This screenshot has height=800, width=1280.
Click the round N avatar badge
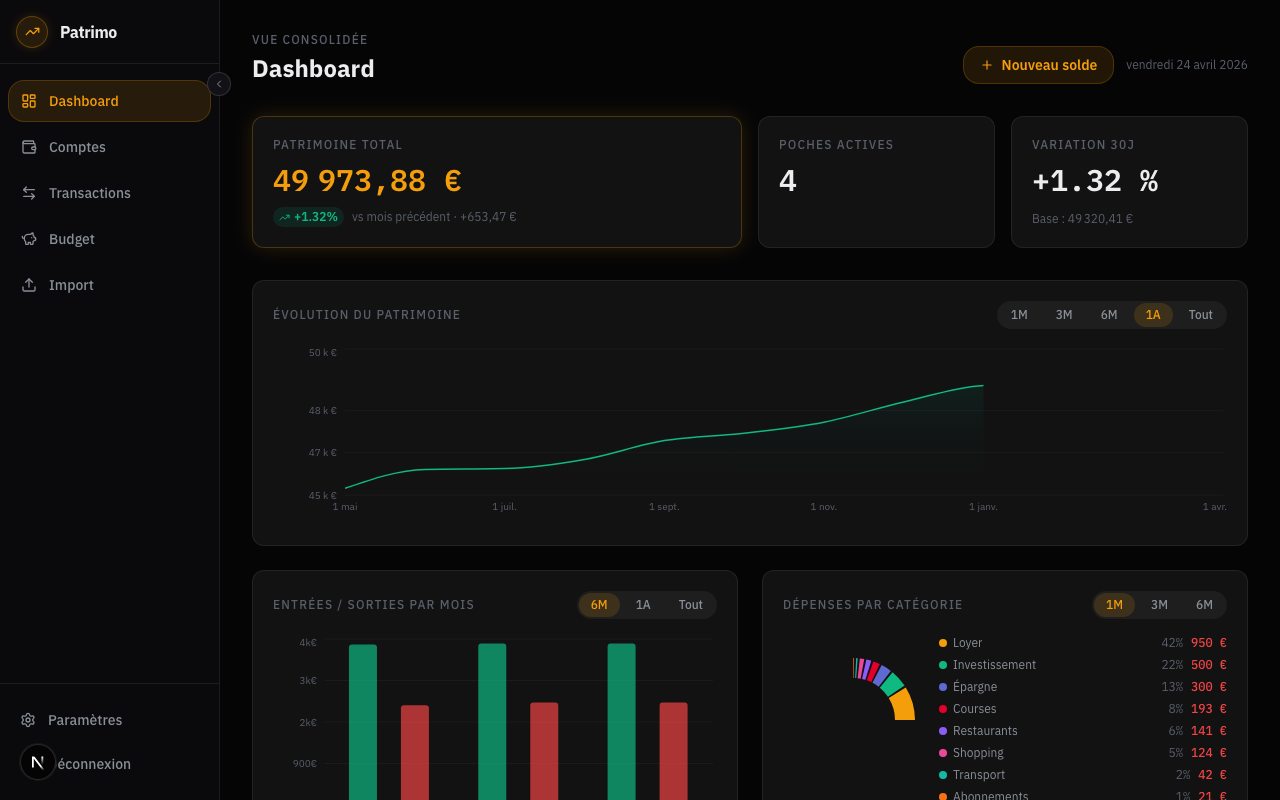pyautogui.click(x=38, y=762)
